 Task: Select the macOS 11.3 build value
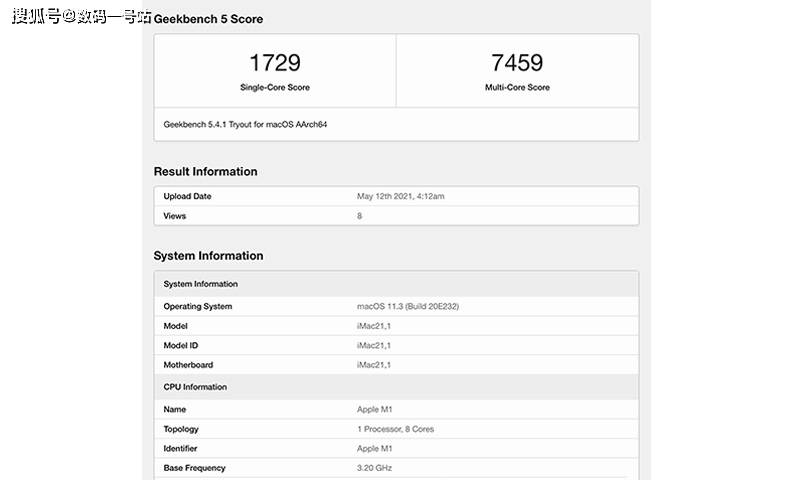[406, 307]
